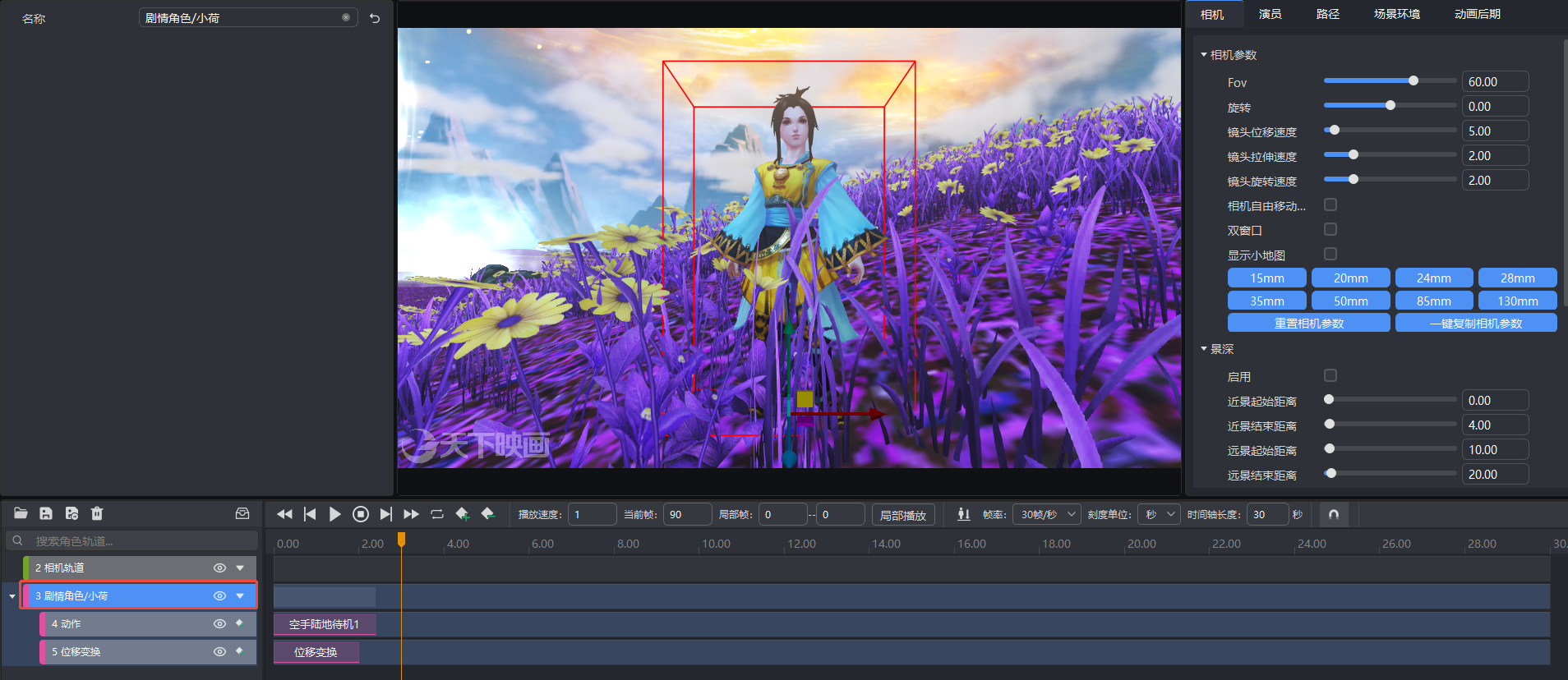Viewport: 1568px width, 680px height.
Task: Select the 85mm lens preset
Action: pyautogui.click(x=1434, y=301)
